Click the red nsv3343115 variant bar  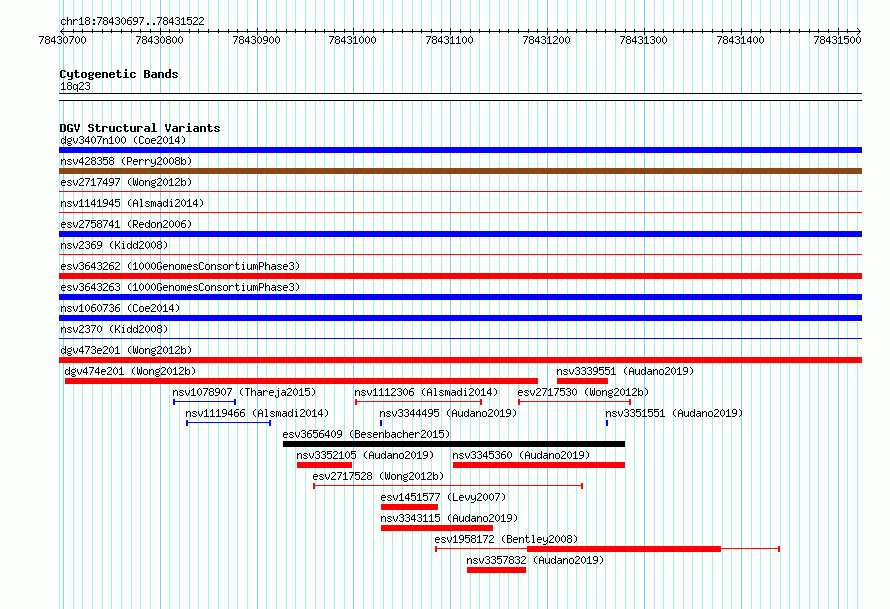point(437,528)
